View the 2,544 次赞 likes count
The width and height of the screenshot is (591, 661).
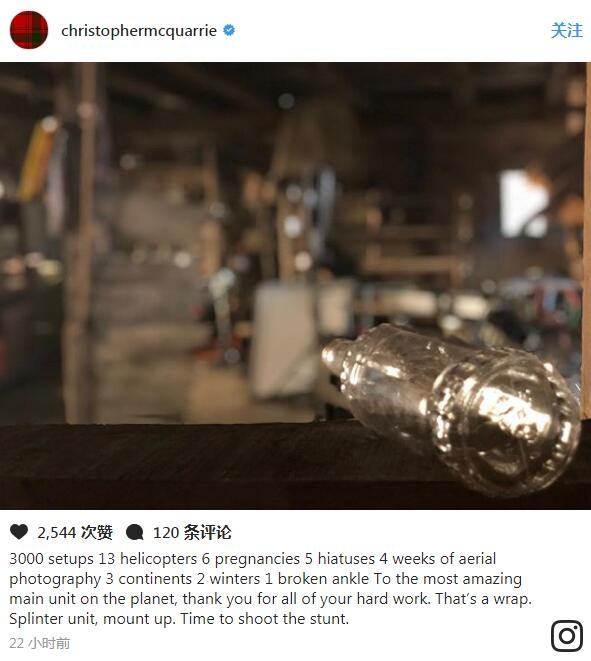click(75, 532)
